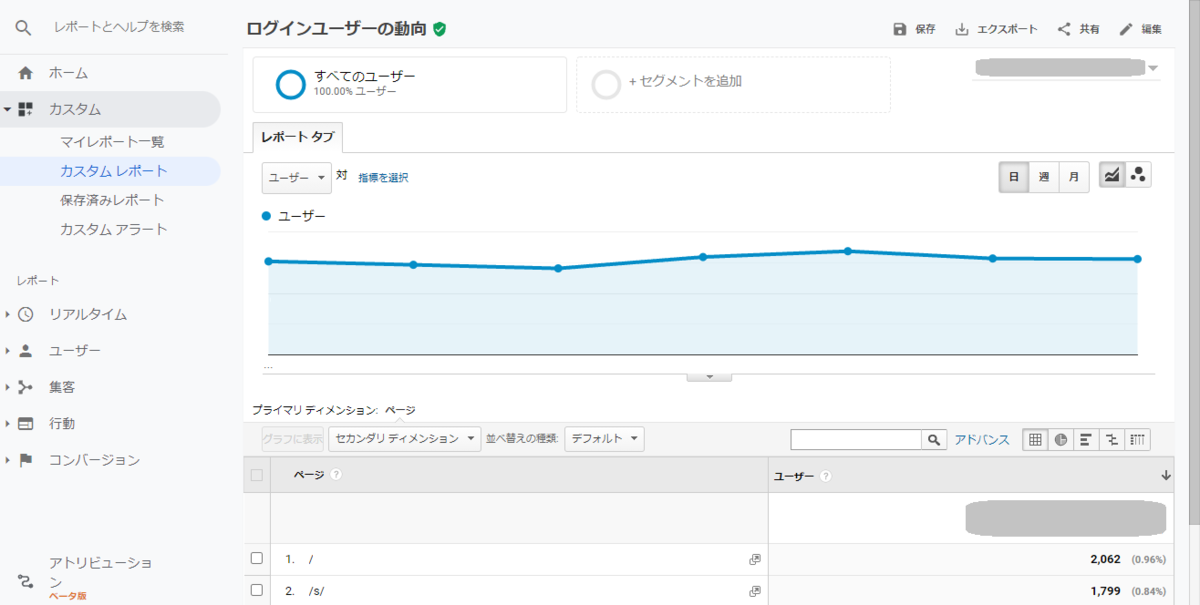
Task: Open the 並べ替えの種類 default sort dropdown
Action: (x=604, y=438)
